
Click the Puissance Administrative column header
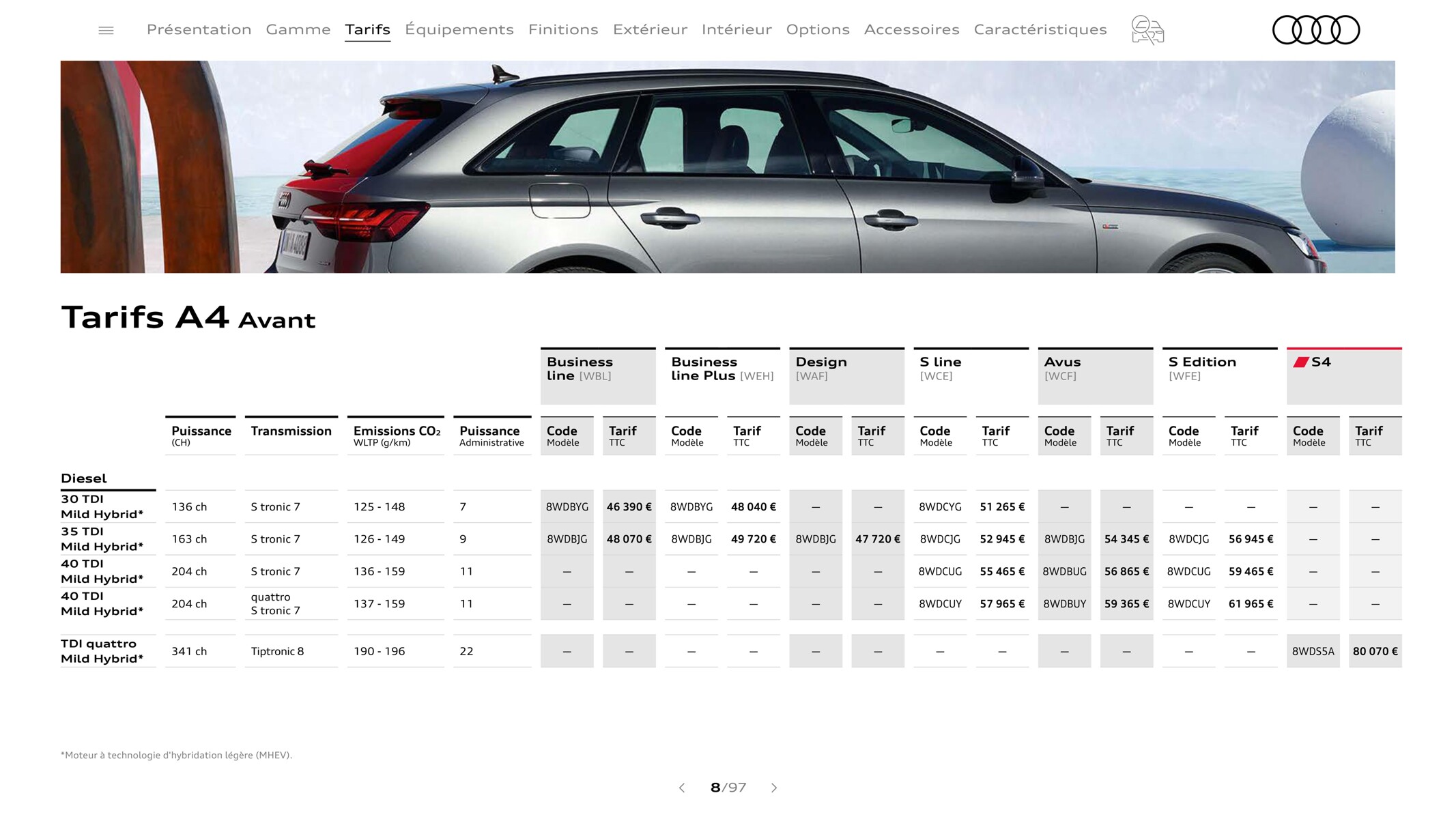coord(491,435)
